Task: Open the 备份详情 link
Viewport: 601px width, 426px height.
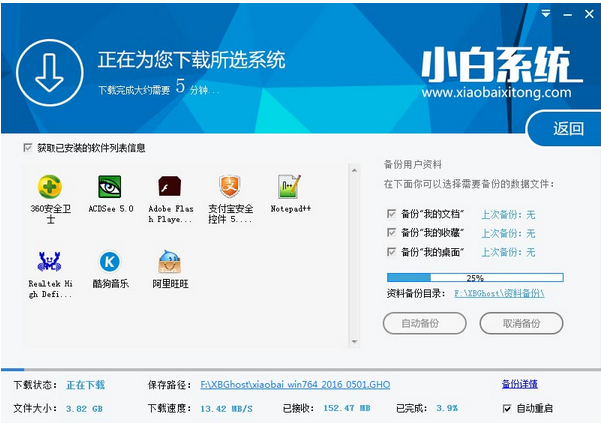Action: pyautogui.click(x=519, y=384)
